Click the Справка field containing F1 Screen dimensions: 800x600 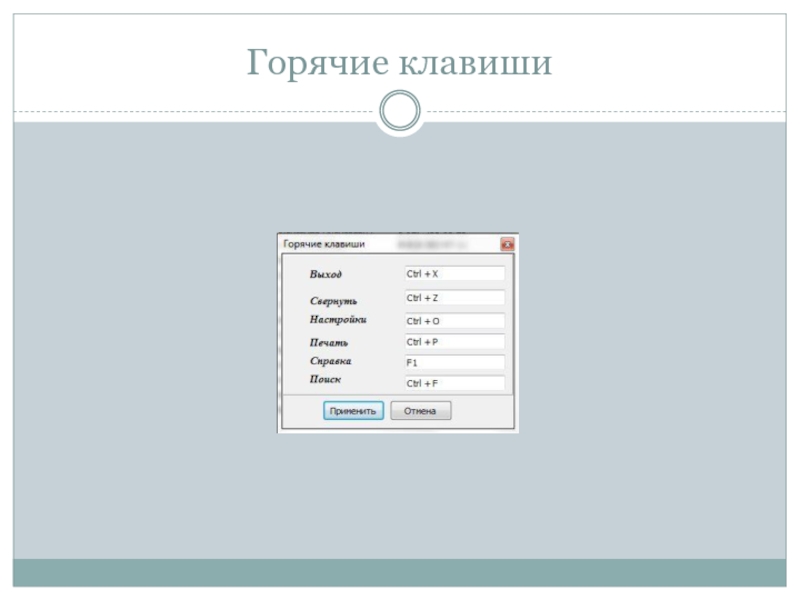coord(454,362)
